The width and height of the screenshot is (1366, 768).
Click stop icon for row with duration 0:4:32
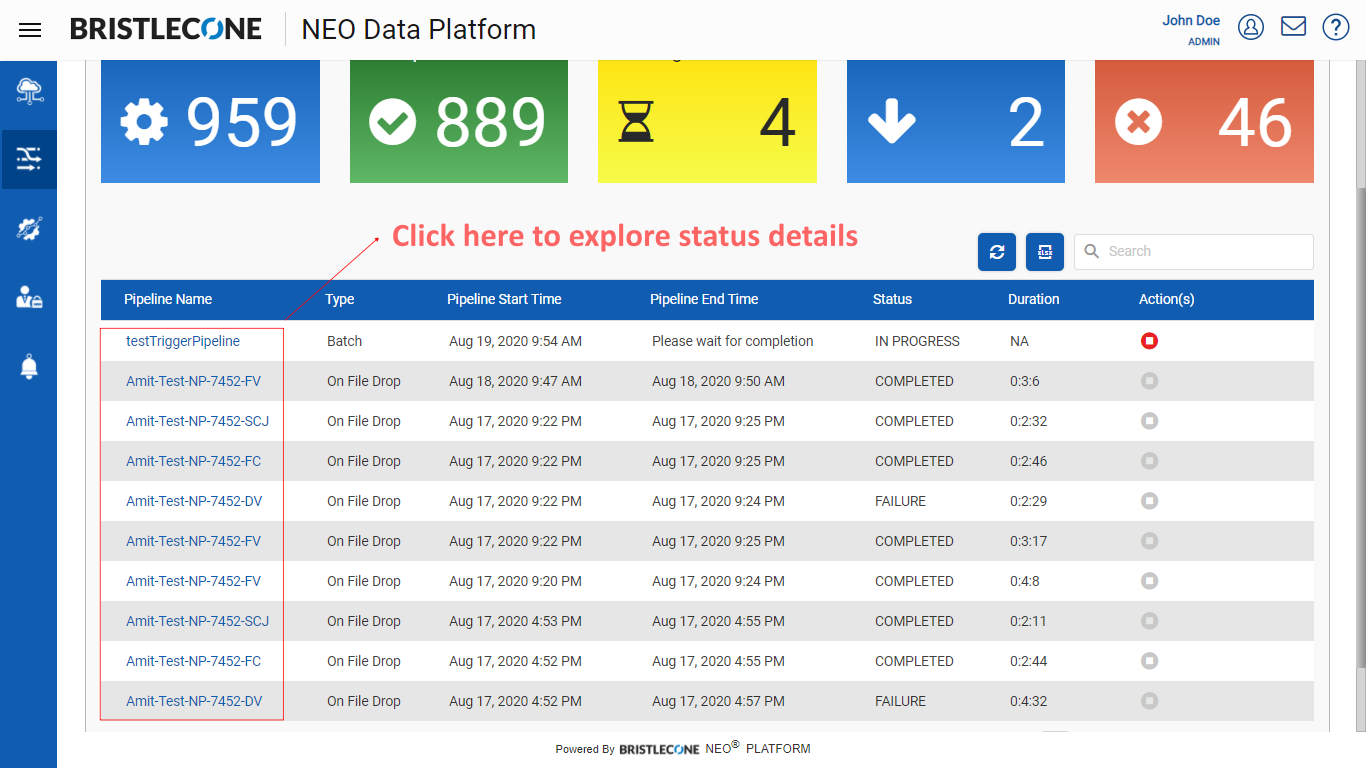tap(1149, 701)
